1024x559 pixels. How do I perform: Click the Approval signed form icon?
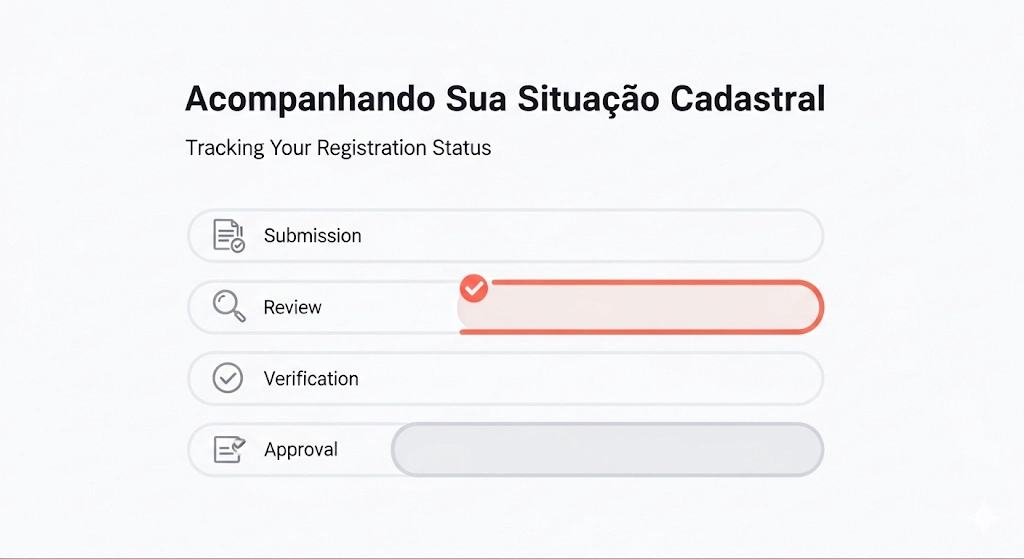(x=229, y=449)
